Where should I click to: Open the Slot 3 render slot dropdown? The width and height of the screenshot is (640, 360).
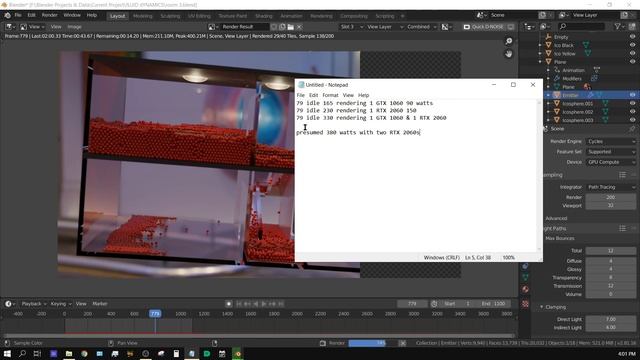351,27
